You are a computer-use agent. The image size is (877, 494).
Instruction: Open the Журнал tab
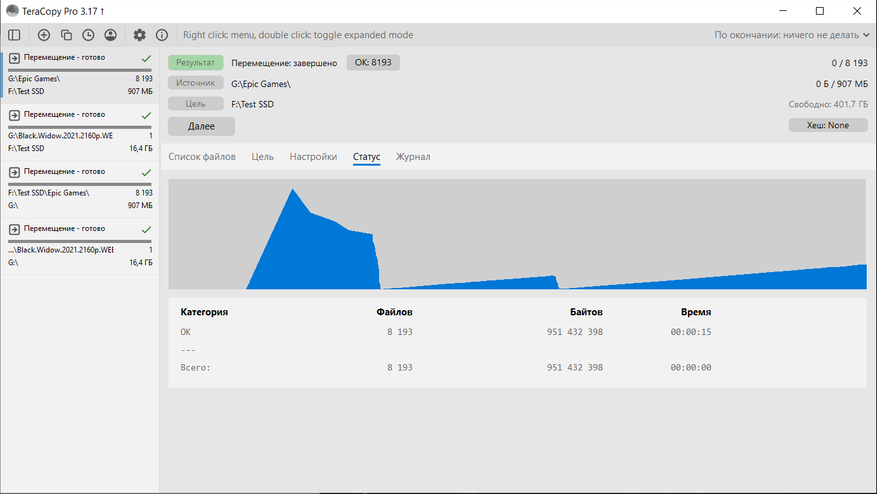(413, 157)
